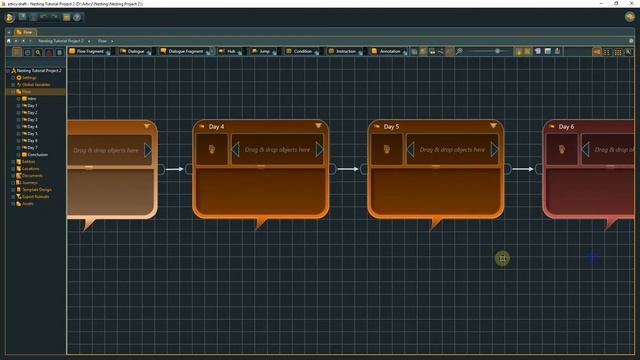The height and width of the screenshot is (360, 640).
Task: Click right arrow in Day 5 attachment strip
Action: click(494, 149)
